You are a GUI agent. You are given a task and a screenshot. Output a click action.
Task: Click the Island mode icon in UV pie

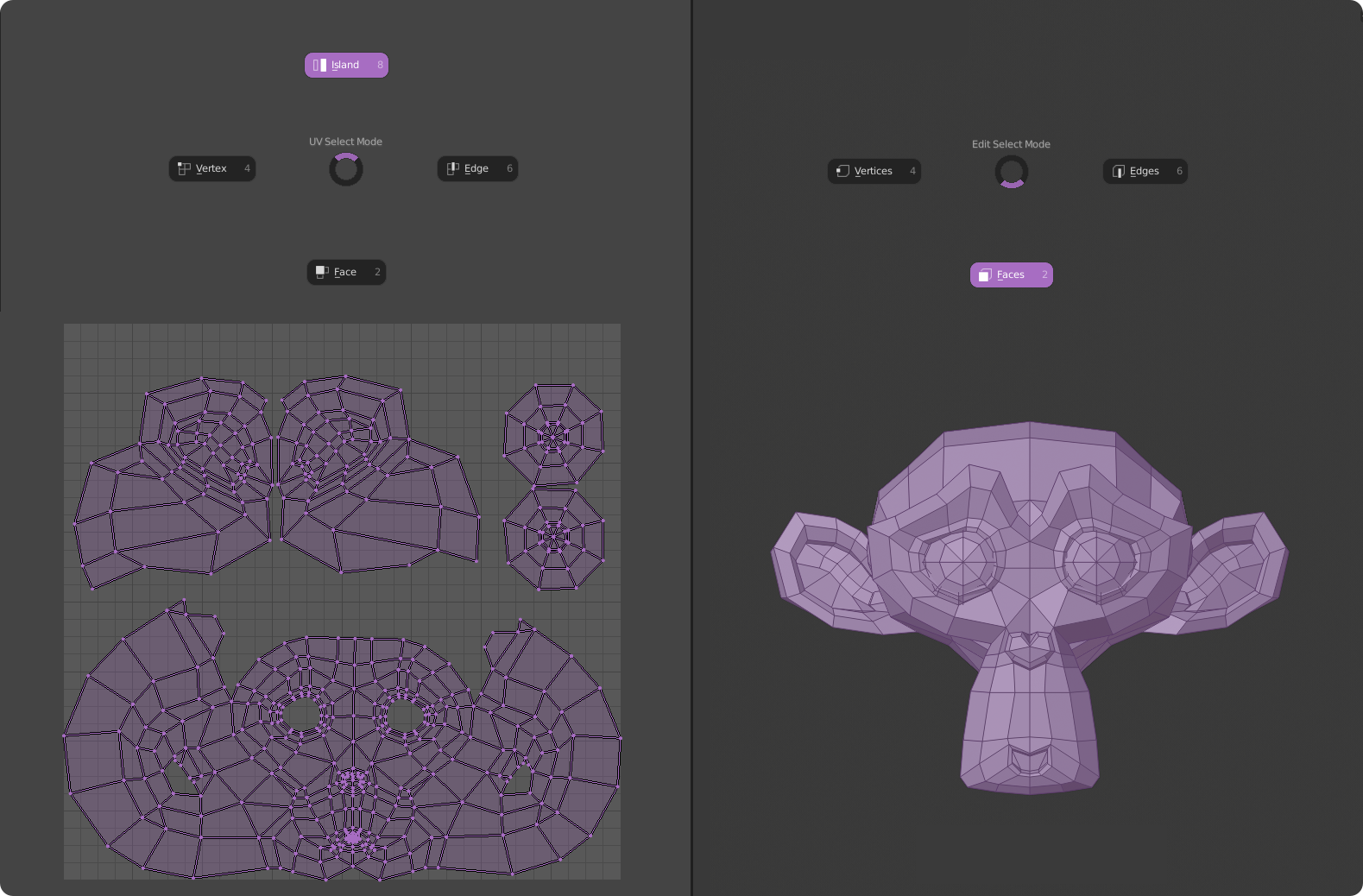point(319,66)
